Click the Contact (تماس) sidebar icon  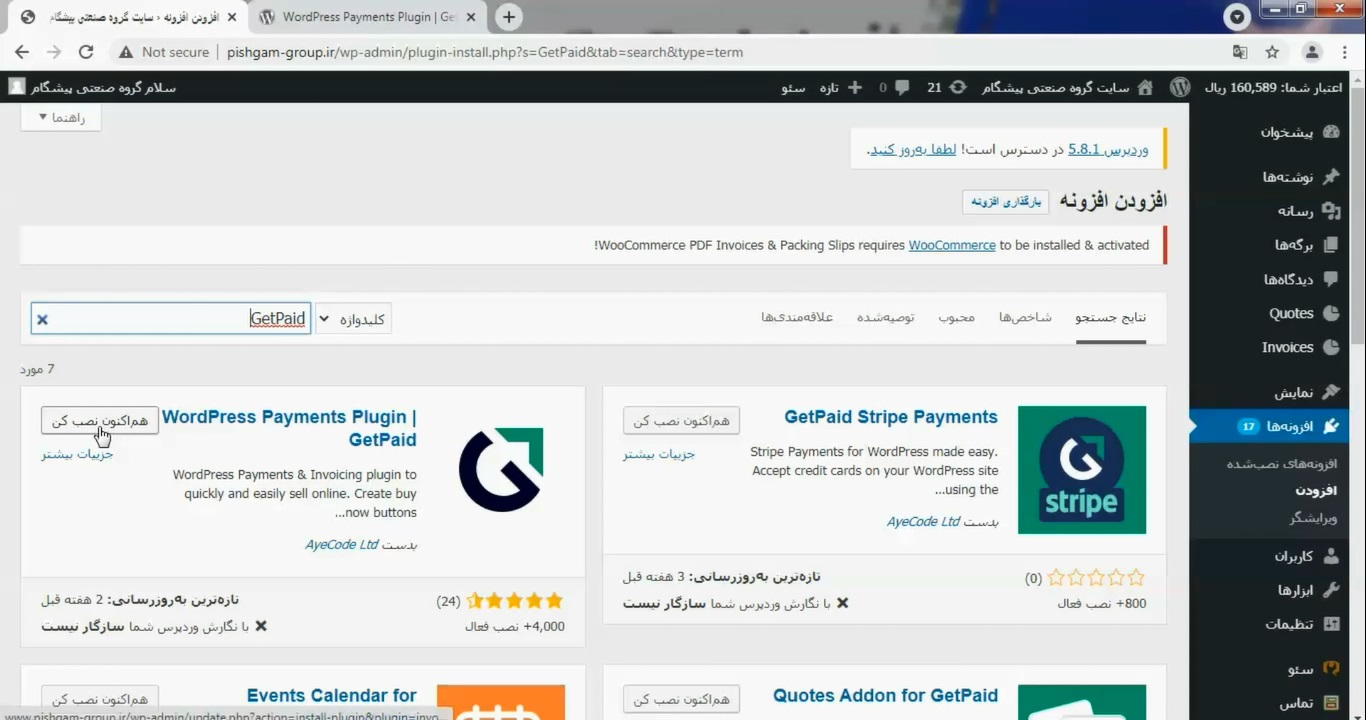pos(1330,703)
